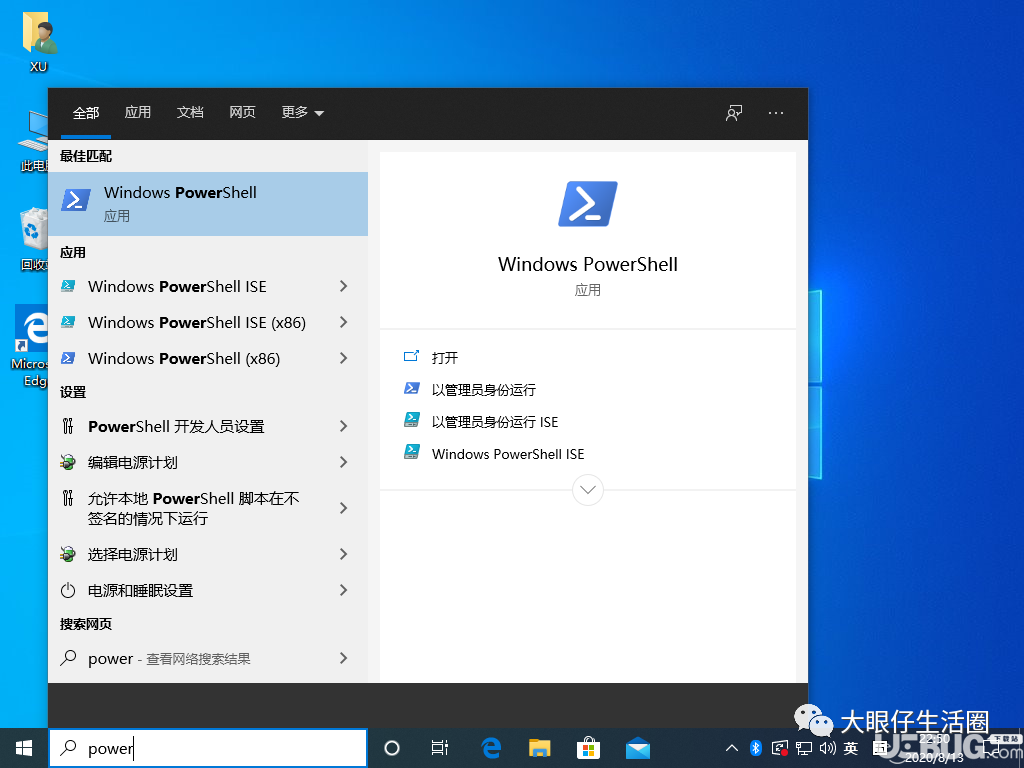Open File Explorer from taskbar
The height and width of the screenshot is (768, 1024).
click(x=539, y=748)
